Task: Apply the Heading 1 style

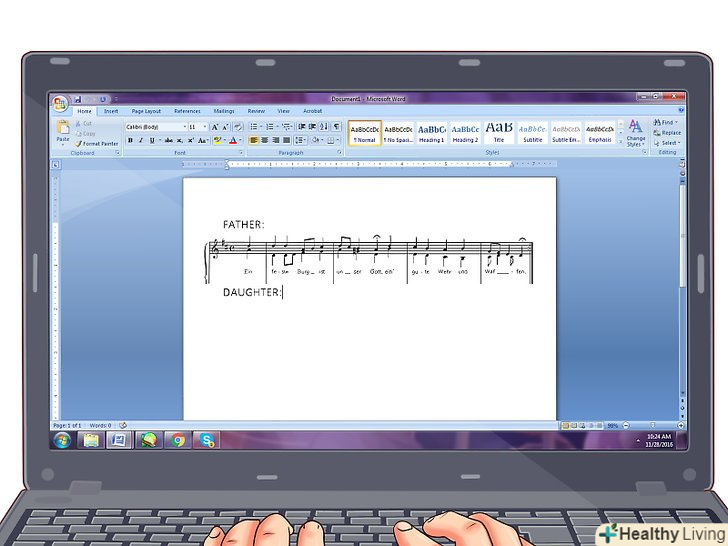Action: click(x=432, y=133)
